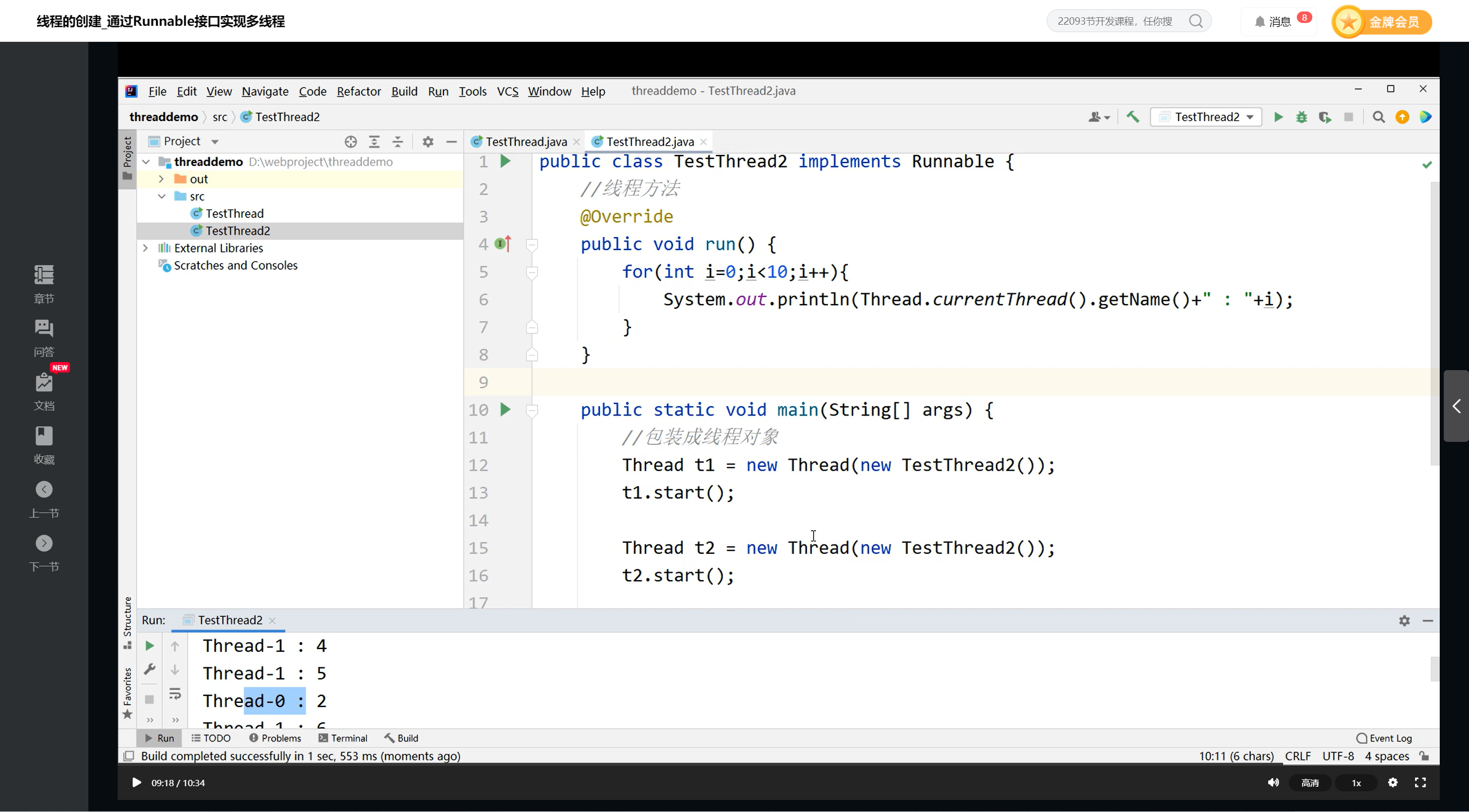Click the Run console vertical scrollbar
Screen dimensions: 1469x812
1435,669
